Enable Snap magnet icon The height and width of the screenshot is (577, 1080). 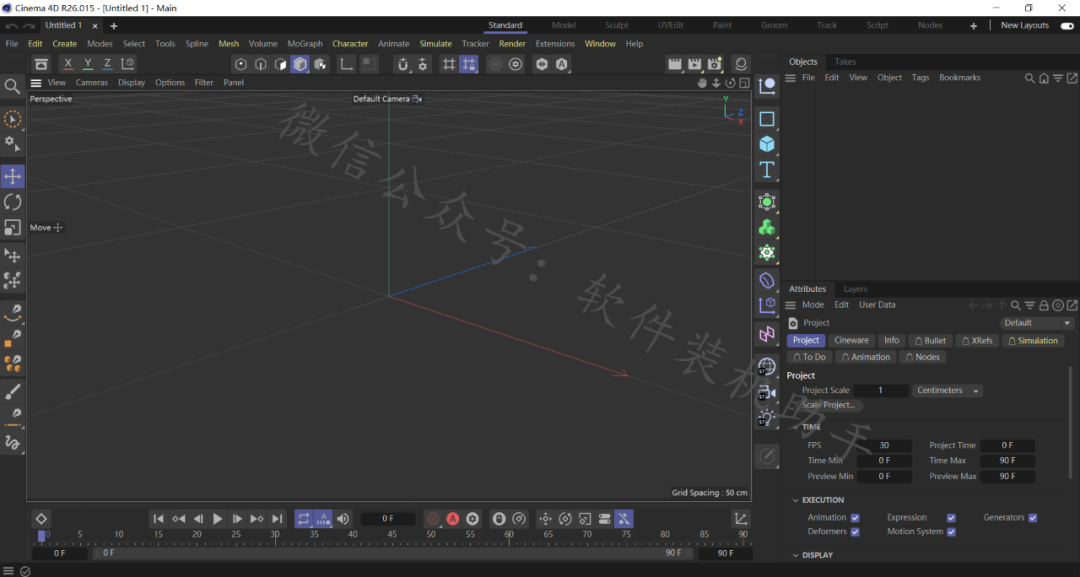(403, 64)
